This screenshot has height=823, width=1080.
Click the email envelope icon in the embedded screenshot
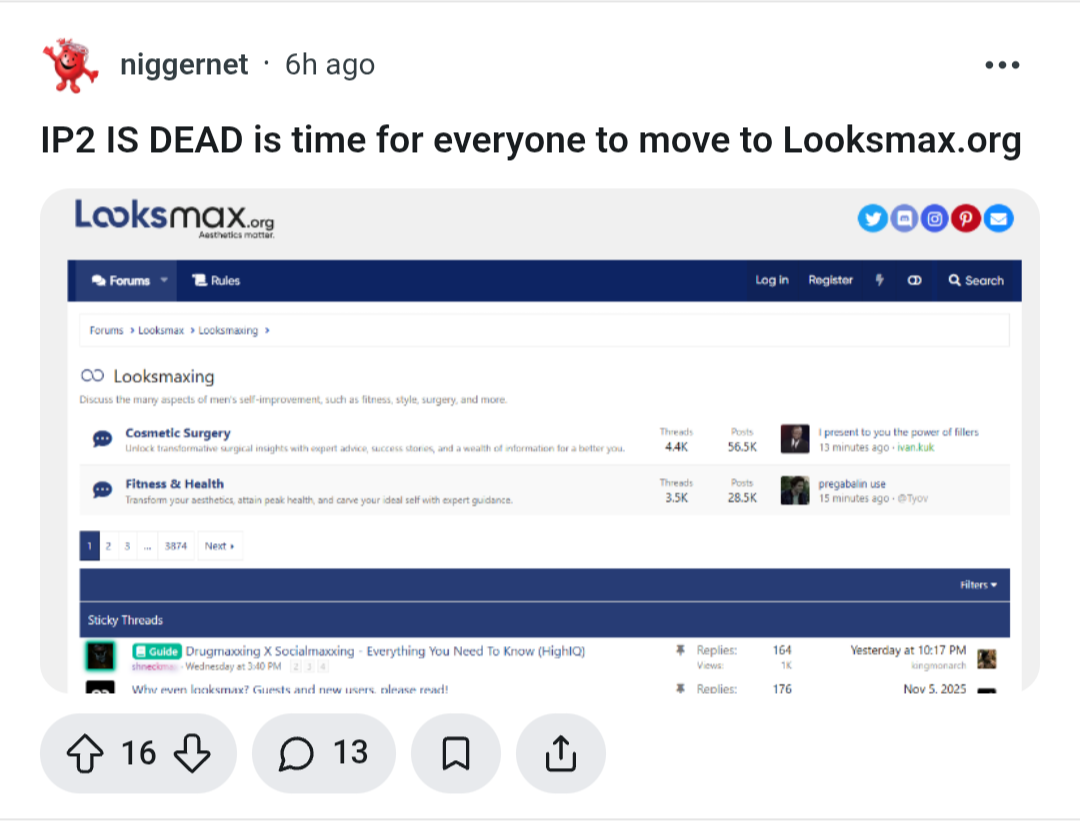click(x=998, y=218)
